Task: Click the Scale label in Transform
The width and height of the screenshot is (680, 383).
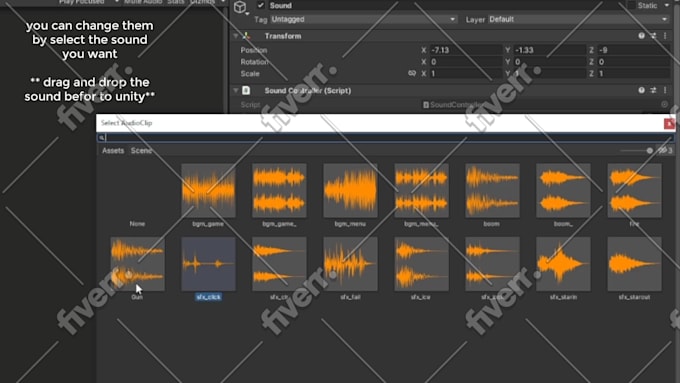Action: click(x=250, y=73)
